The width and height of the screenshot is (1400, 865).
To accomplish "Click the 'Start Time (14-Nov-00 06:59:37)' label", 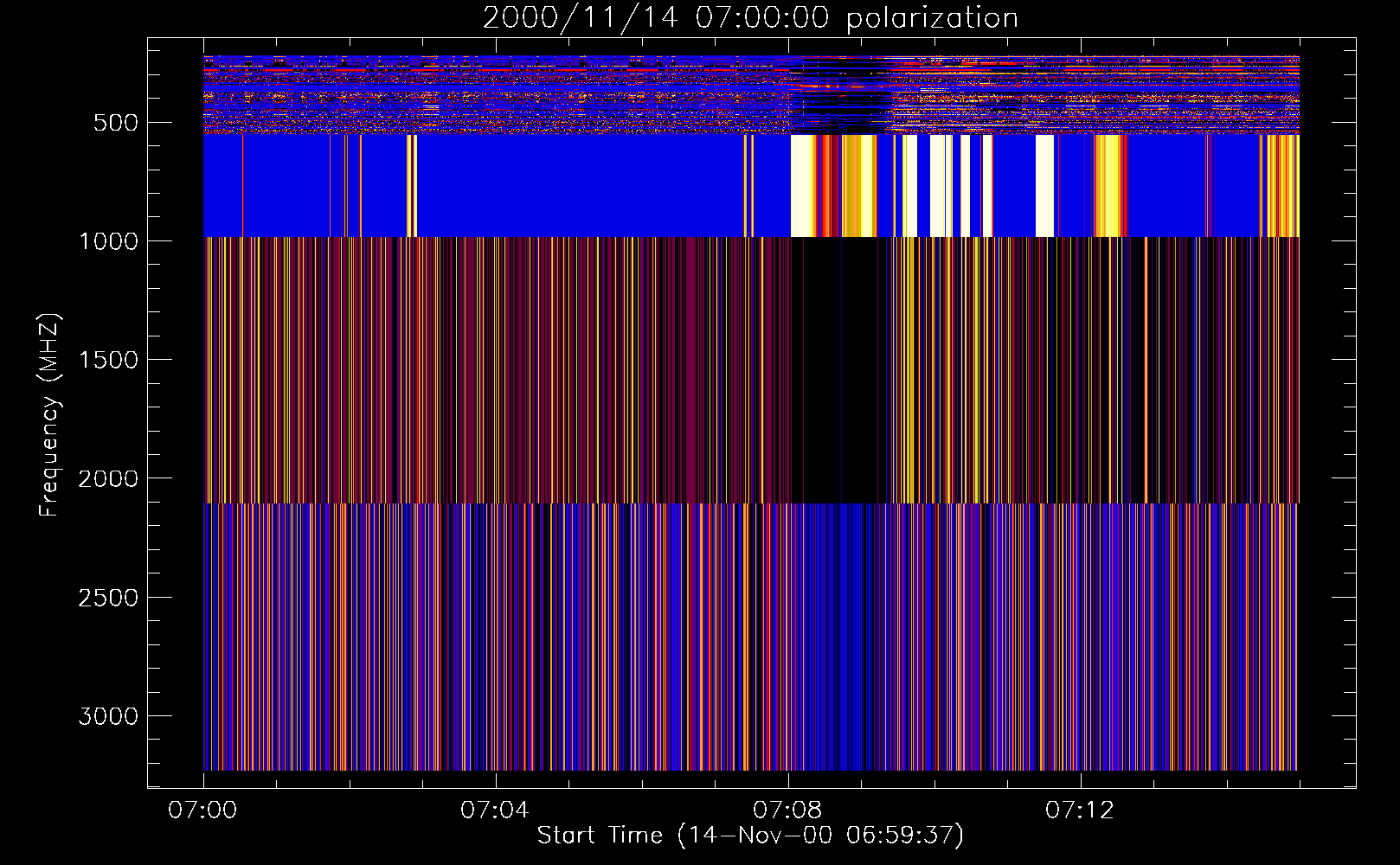I will pyautogui.click(x=750, y=836).
